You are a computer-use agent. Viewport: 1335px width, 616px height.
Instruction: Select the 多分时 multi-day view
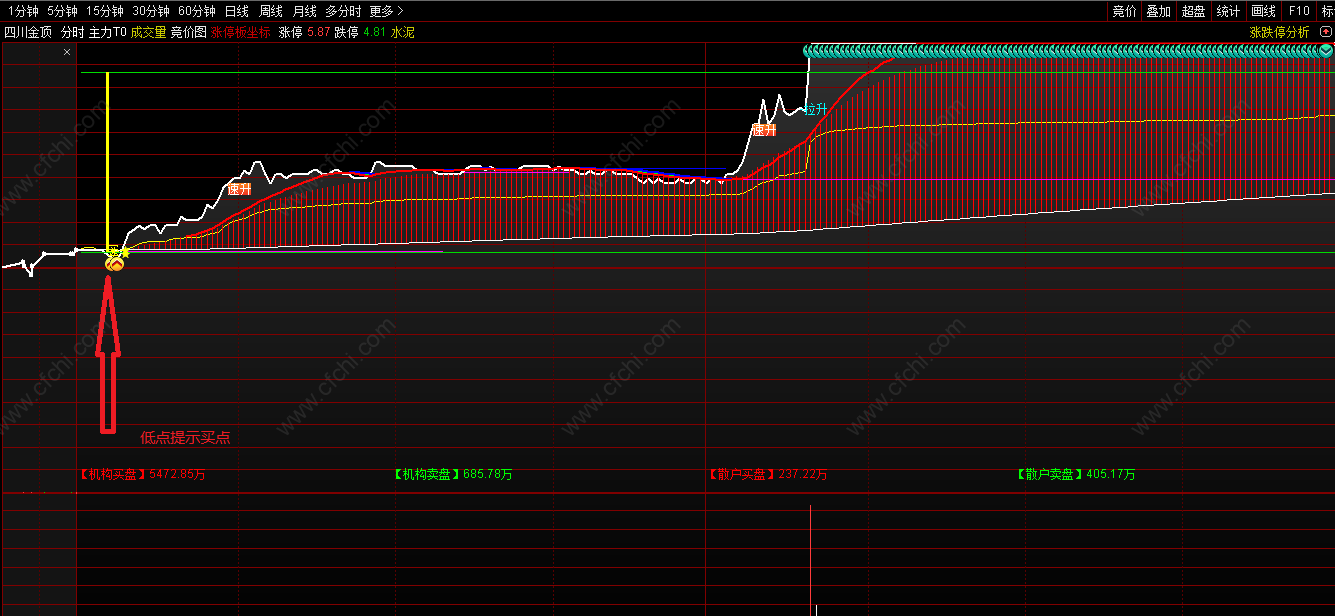click(343, 11)
